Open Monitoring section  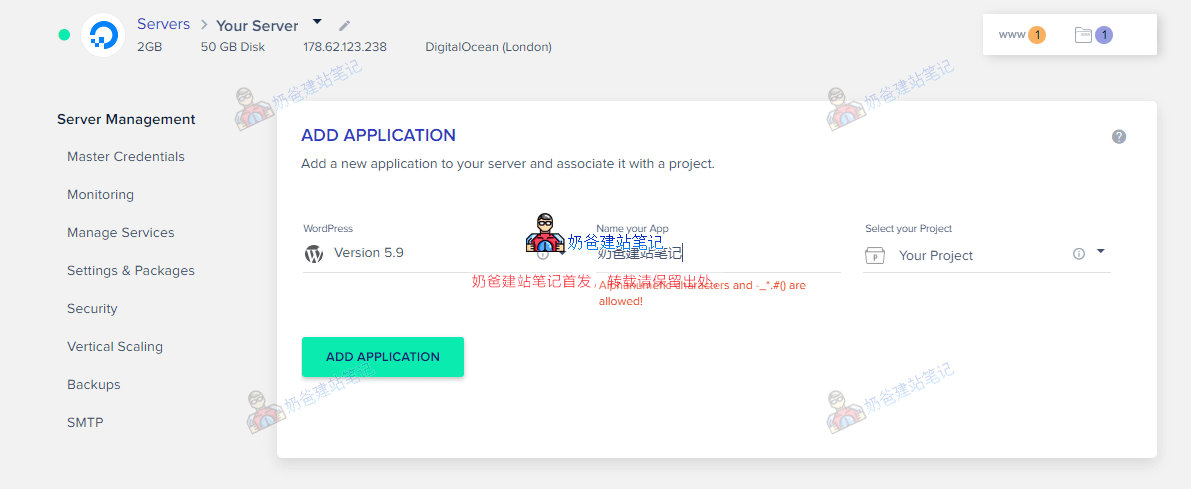(100, 194)
